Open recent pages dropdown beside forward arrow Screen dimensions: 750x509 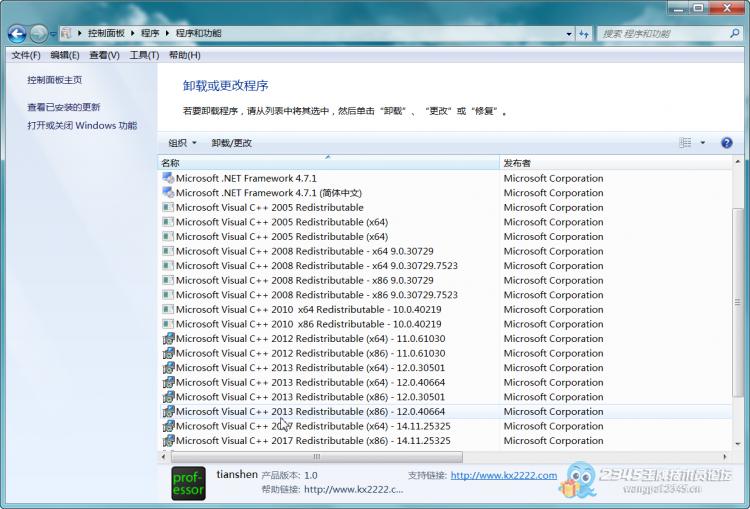pyautogui.click(x=53, y=34)
